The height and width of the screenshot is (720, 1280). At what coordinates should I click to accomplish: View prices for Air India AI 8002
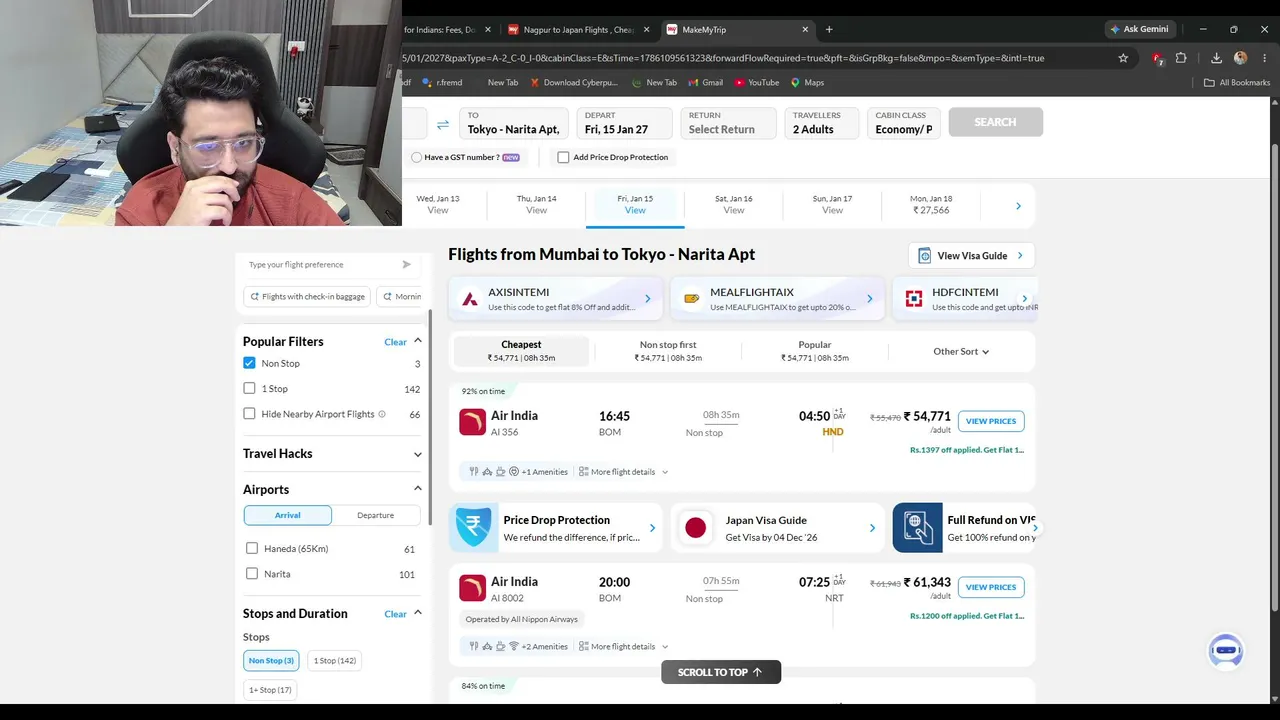991,587
